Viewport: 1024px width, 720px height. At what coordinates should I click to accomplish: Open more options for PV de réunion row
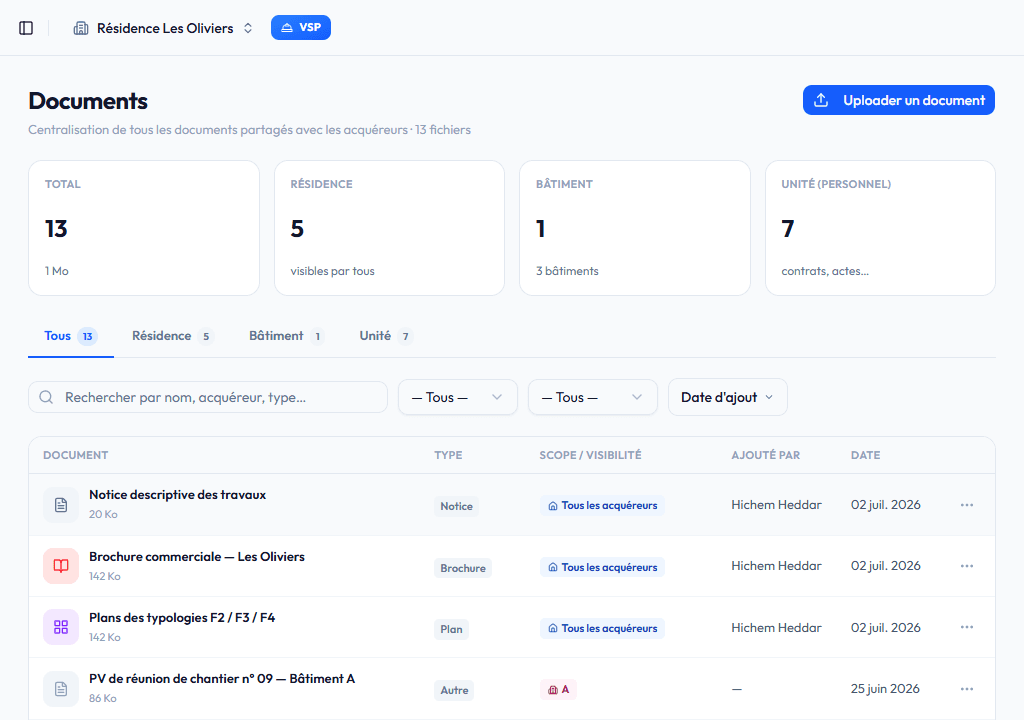[967, 689]
